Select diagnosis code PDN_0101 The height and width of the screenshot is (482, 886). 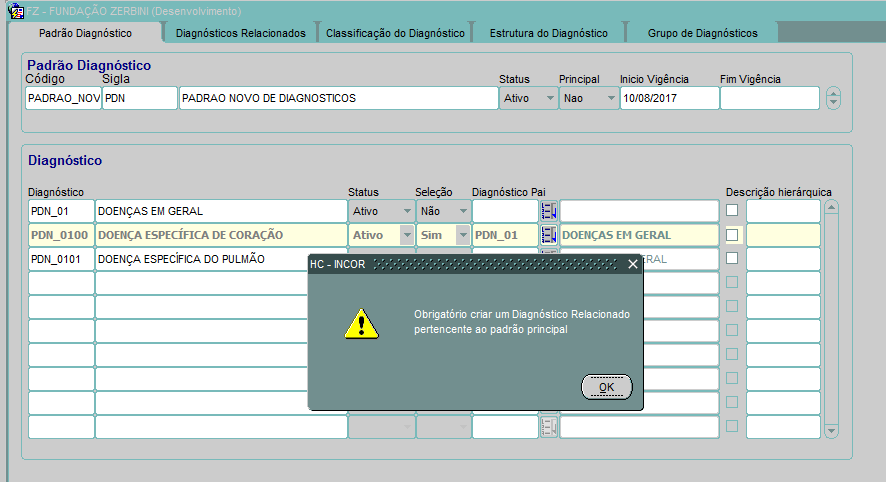coord(61,259)
